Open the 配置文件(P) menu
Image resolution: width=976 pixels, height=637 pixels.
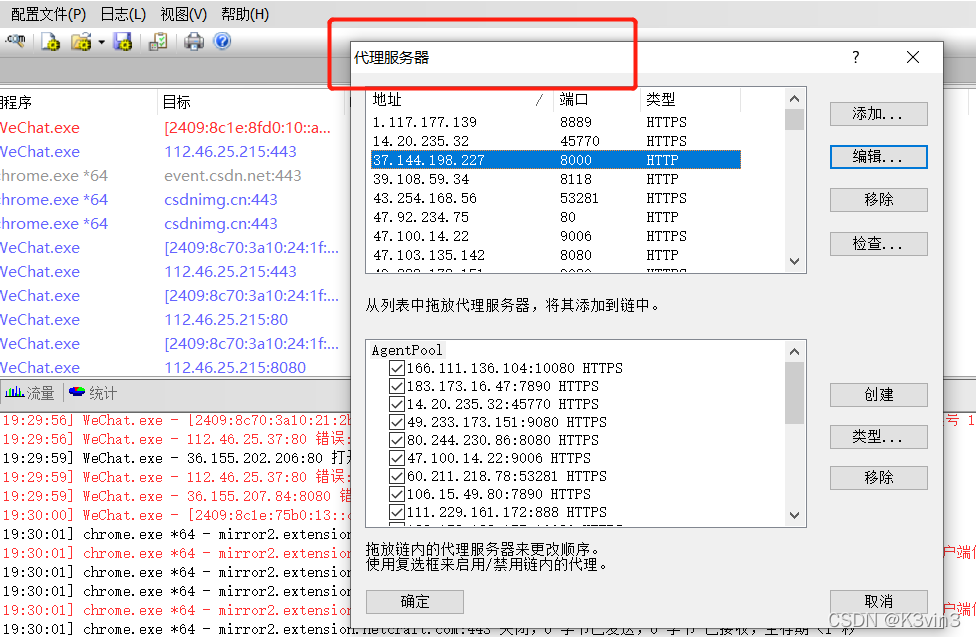(49, 14)
